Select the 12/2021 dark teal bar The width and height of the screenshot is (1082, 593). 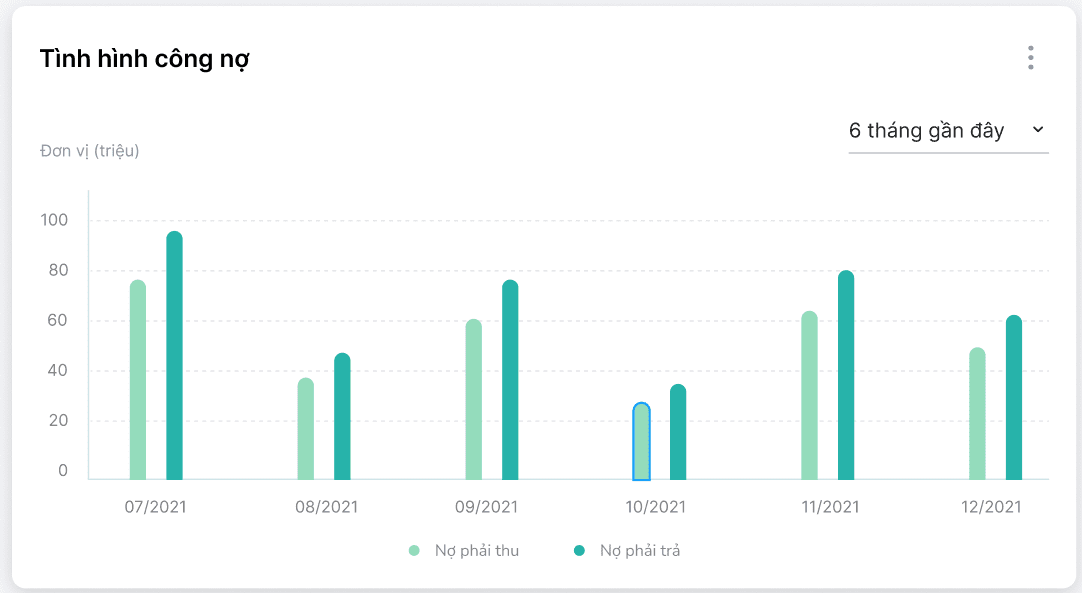click(1014, 398)
